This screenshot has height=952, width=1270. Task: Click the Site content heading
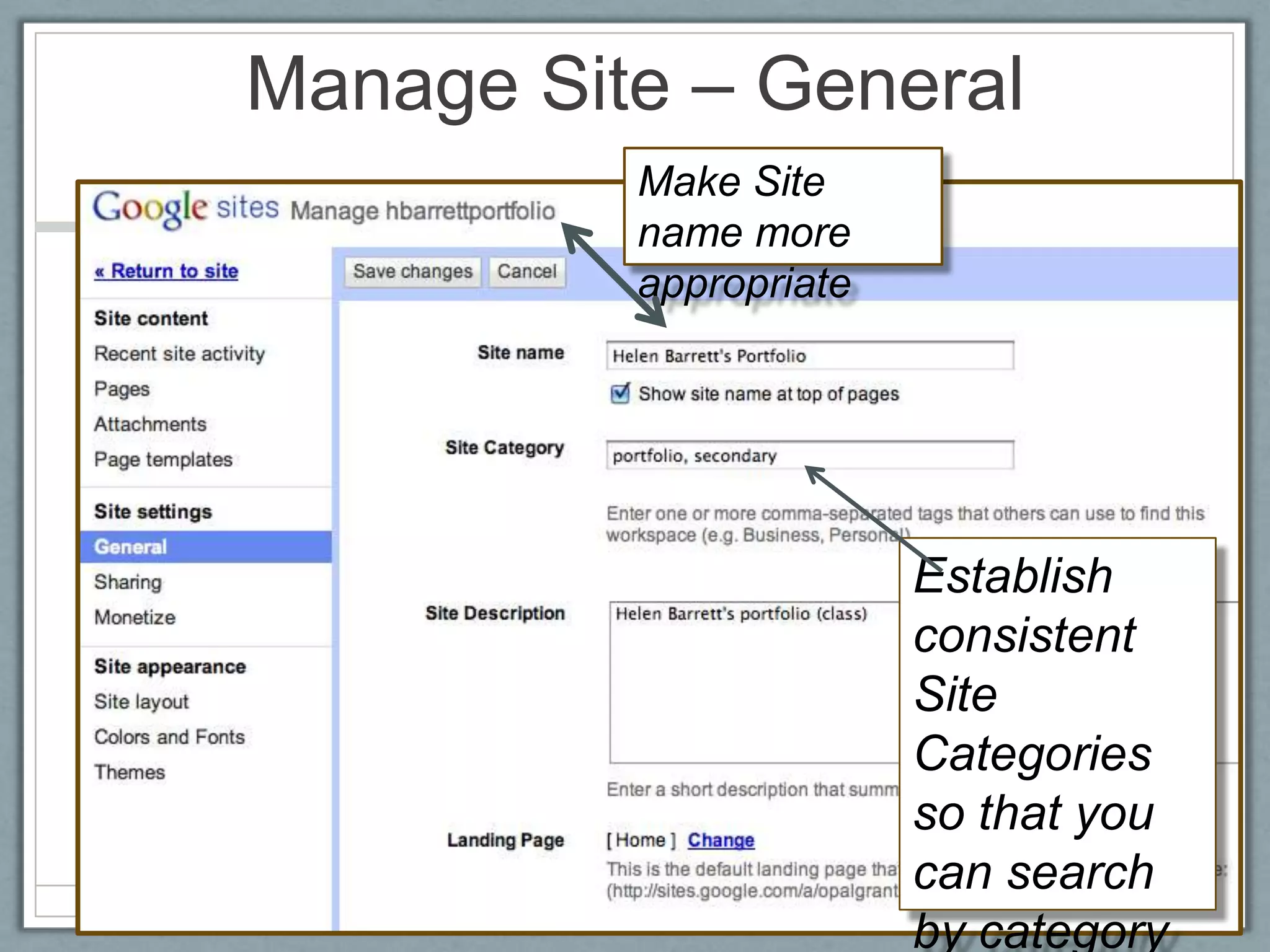pos(151,319)
